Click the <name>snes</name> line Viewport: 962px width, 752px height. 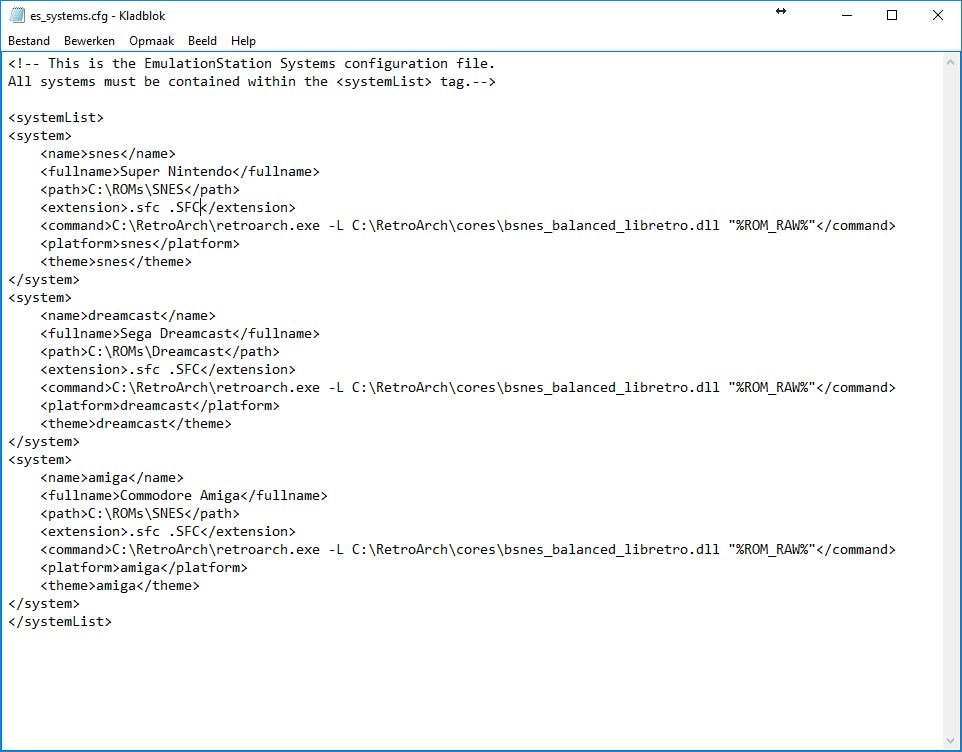pyautogui.click(x=108, y=153)
